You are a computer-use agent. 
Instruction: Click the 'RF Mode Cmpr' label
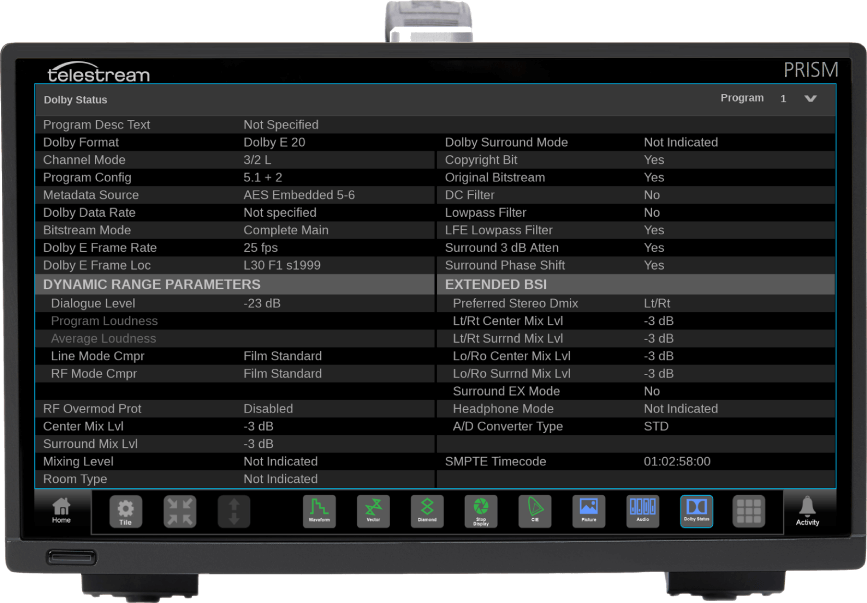[94, 374]
